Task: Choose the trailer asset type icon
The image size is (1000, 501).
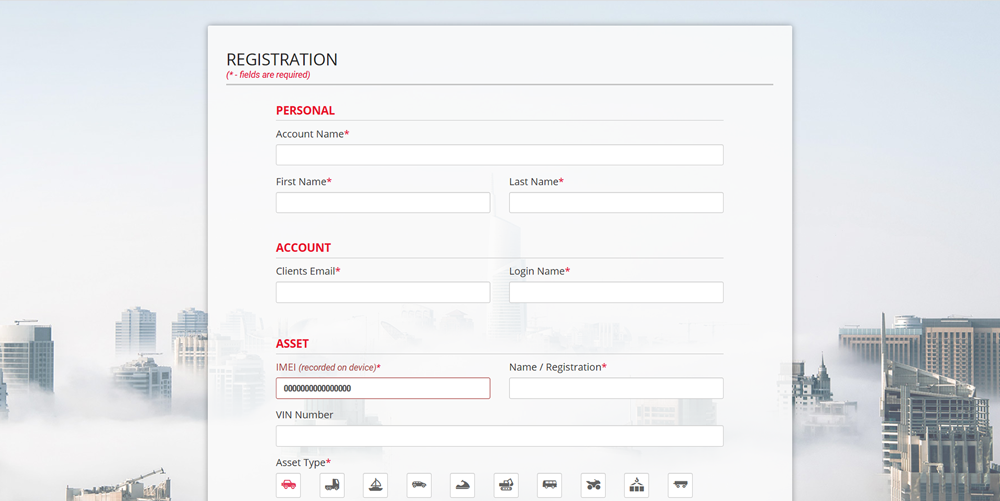Action: point(680,485)
